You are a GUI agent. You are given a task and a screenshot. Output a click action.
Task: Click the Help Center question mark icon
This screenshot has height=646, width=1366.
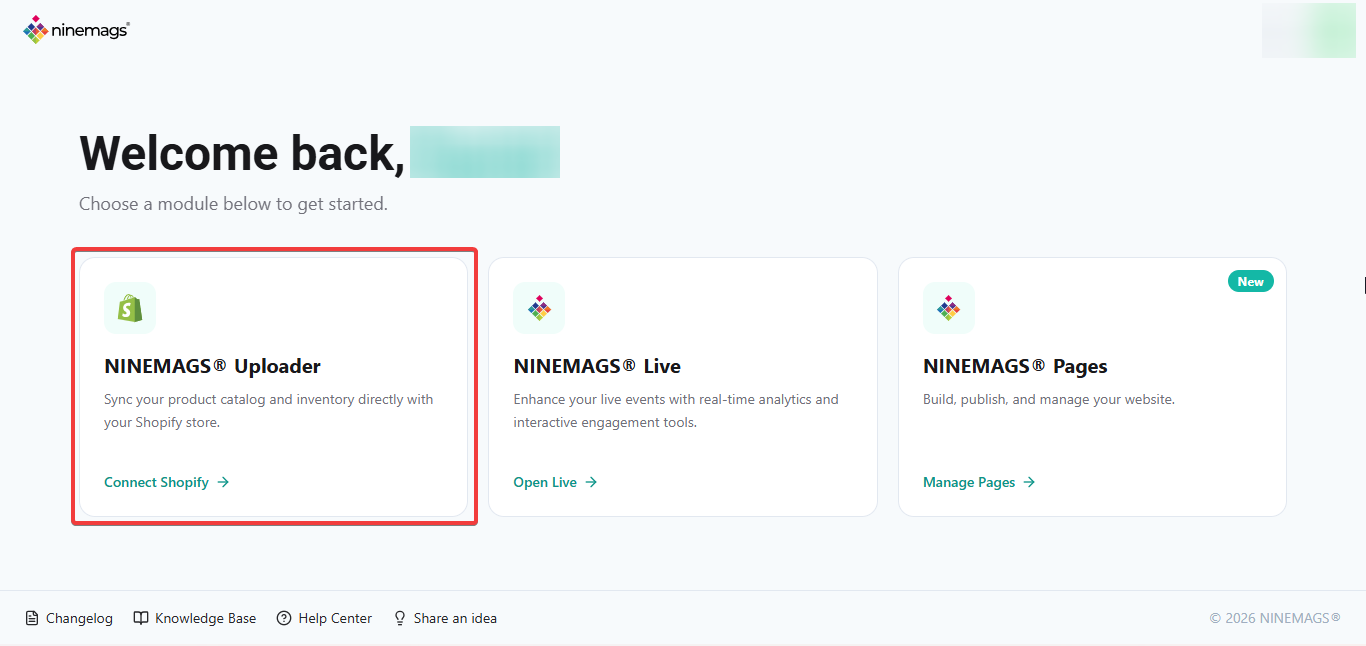coord(284,618)
